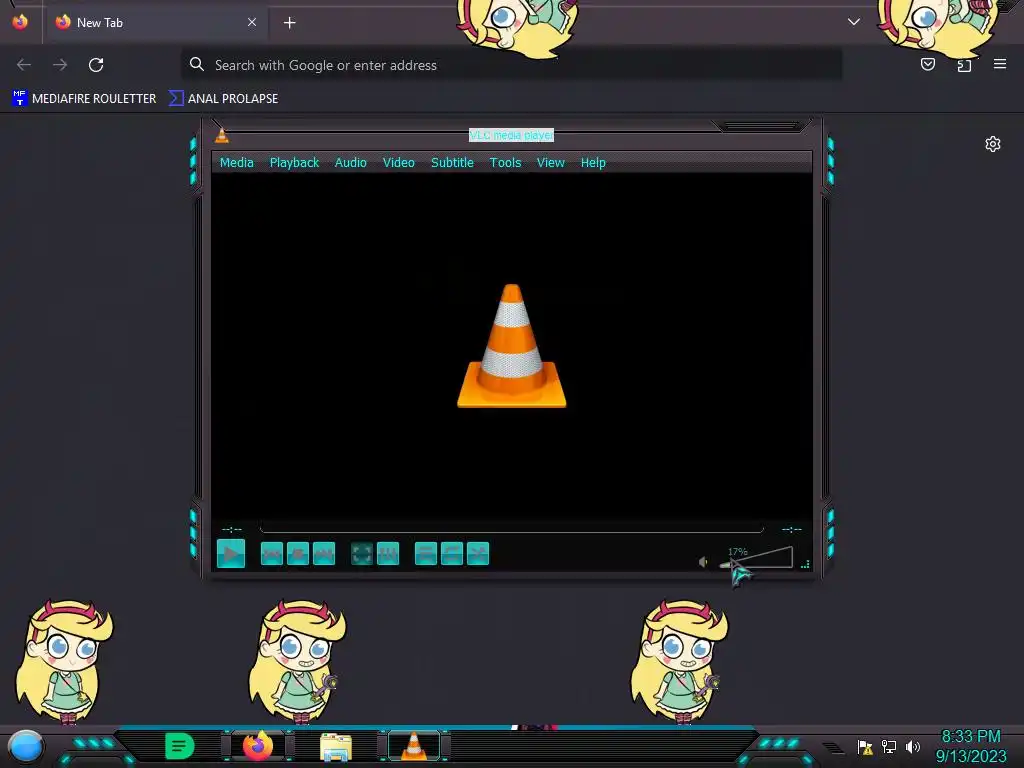Screen dimensions: 1024x768
Task: Click the VLC resize grip
Action: (x=805, y=564)
